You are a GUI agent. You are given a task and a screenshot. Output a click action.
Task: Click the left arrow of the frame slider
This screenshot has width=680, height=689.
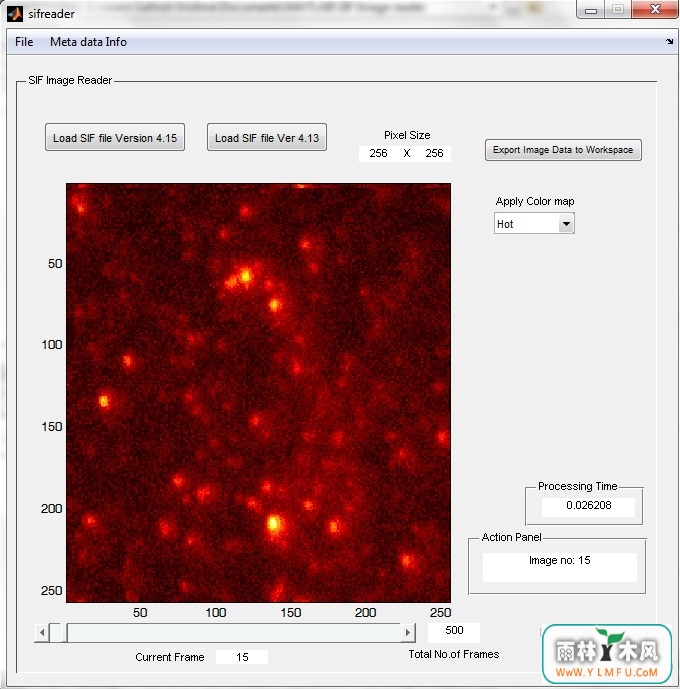[42, 633]
